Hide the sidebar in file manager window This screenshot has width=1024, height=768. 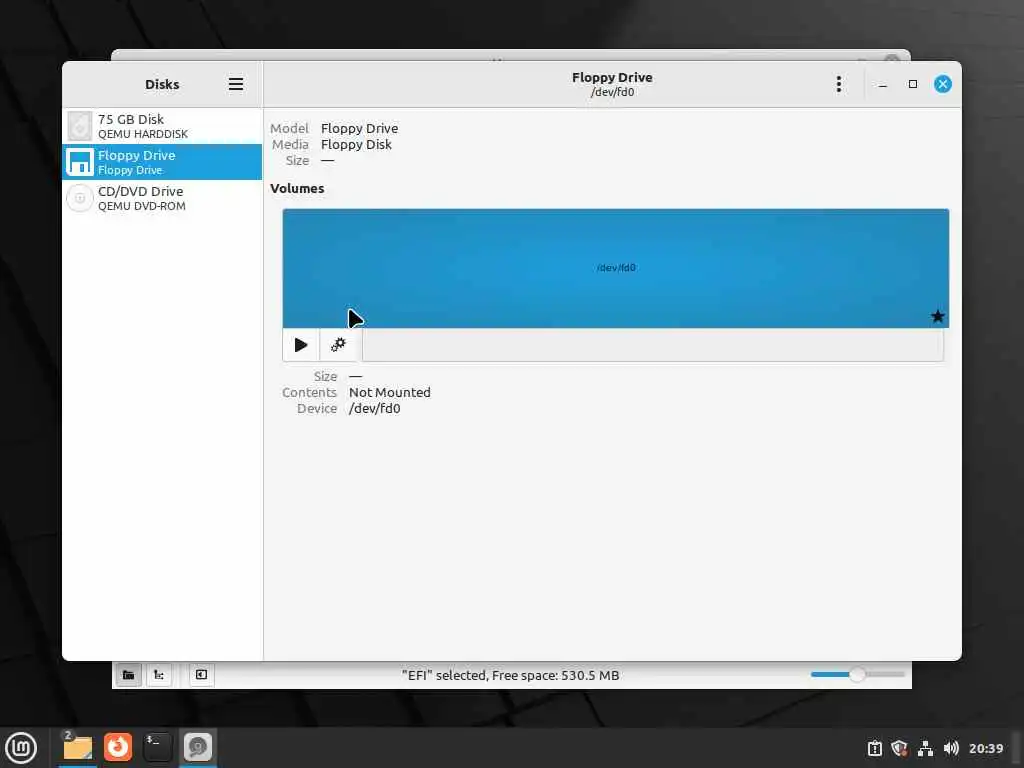[x=201, y=675]
